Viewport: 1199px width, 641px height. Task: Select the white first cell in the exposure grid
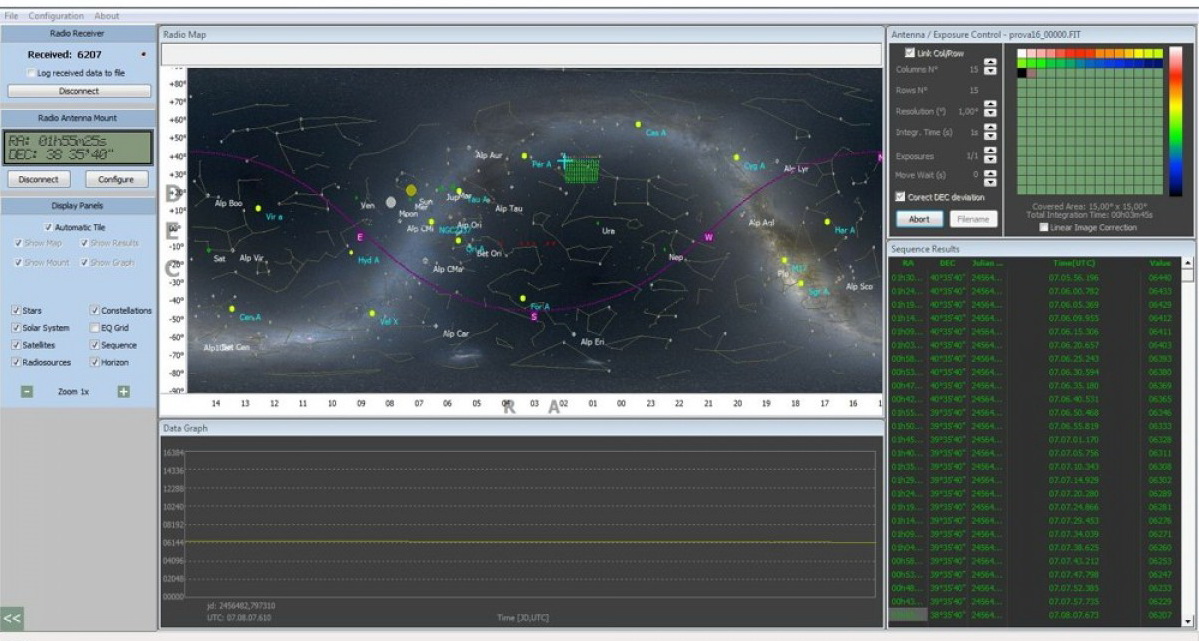1022,54
